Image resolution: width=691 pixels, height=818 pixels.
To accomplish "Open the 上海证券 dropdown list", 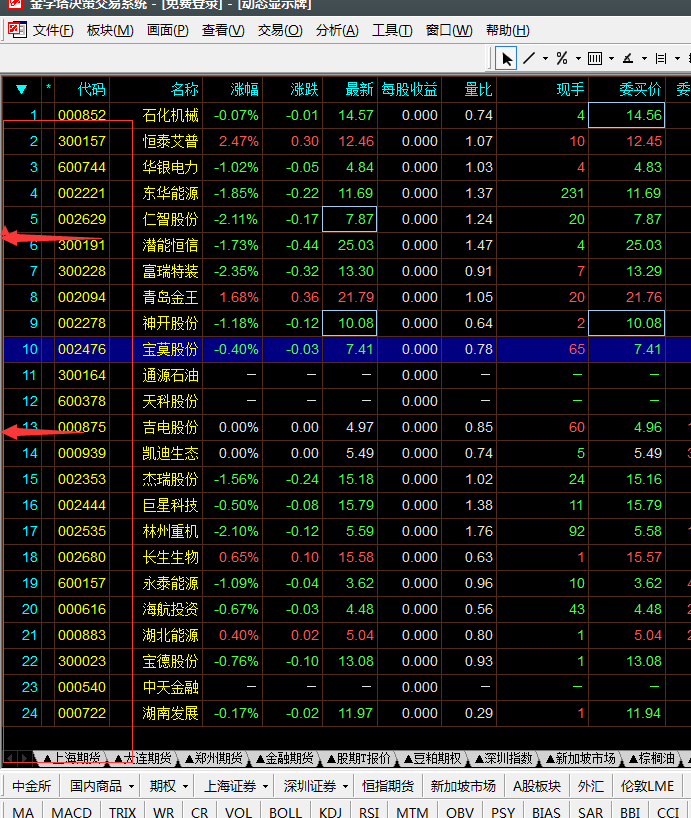I will [236, 786].
